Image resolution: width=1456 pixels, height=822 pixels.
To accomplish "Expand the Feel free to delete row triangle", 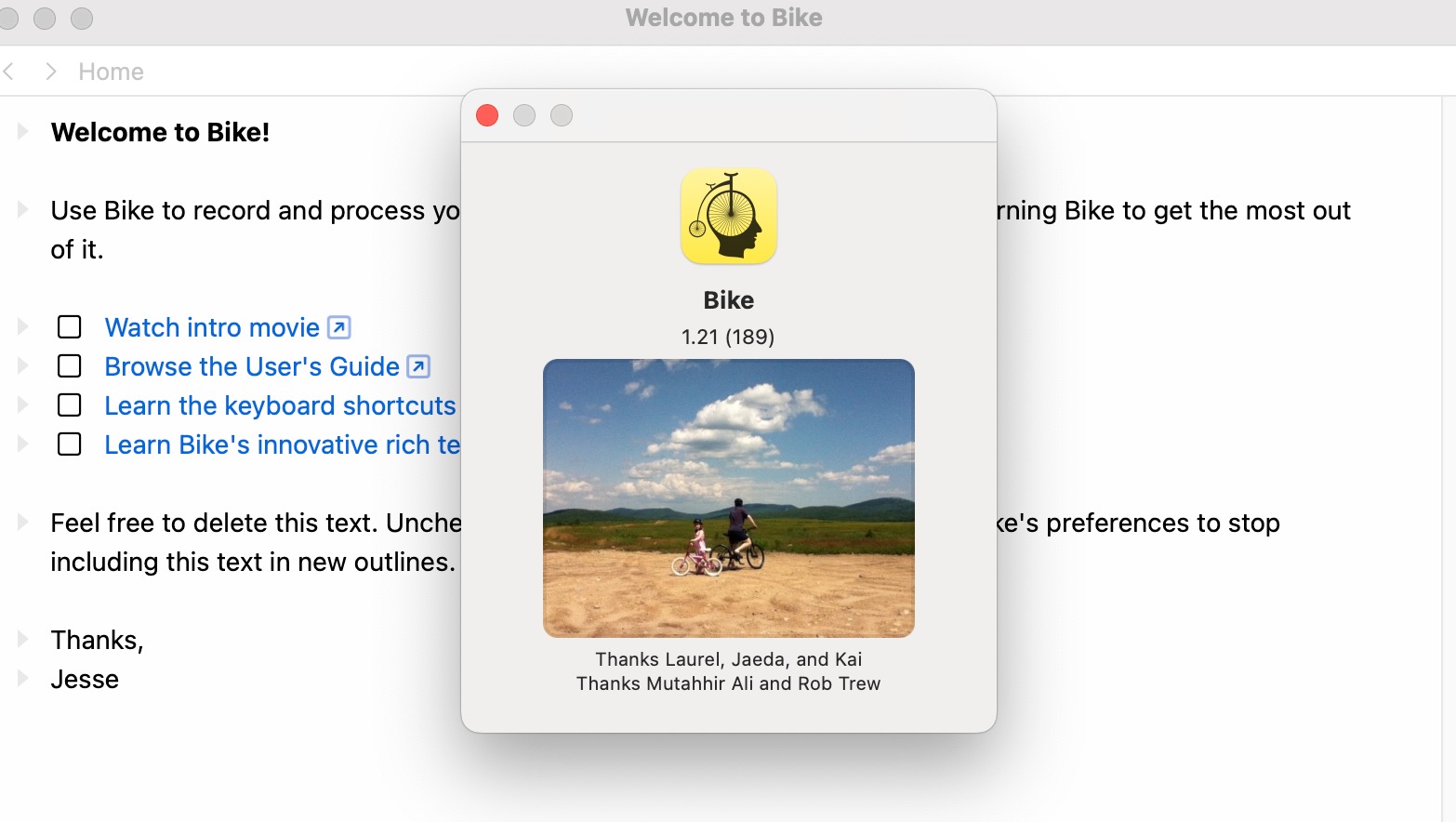I will 23,522.
